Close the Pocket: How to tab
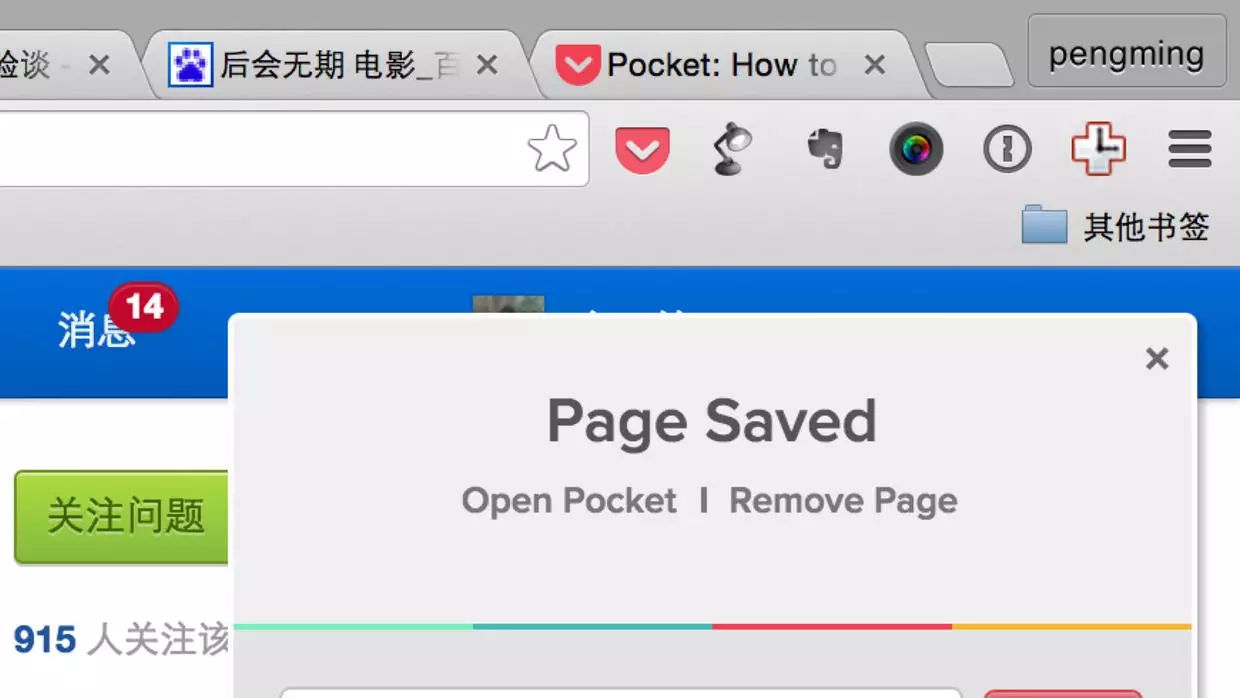 (875, 66)
